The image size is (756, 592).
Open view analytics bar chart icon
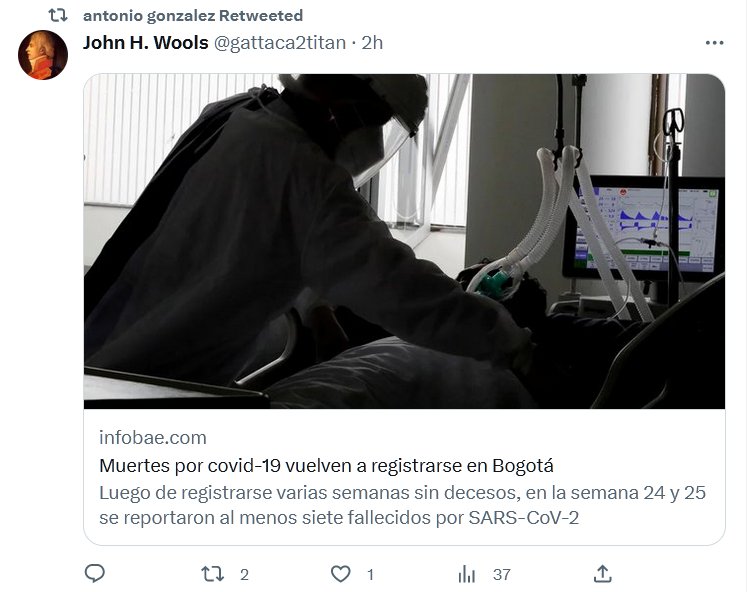[466, 574]
